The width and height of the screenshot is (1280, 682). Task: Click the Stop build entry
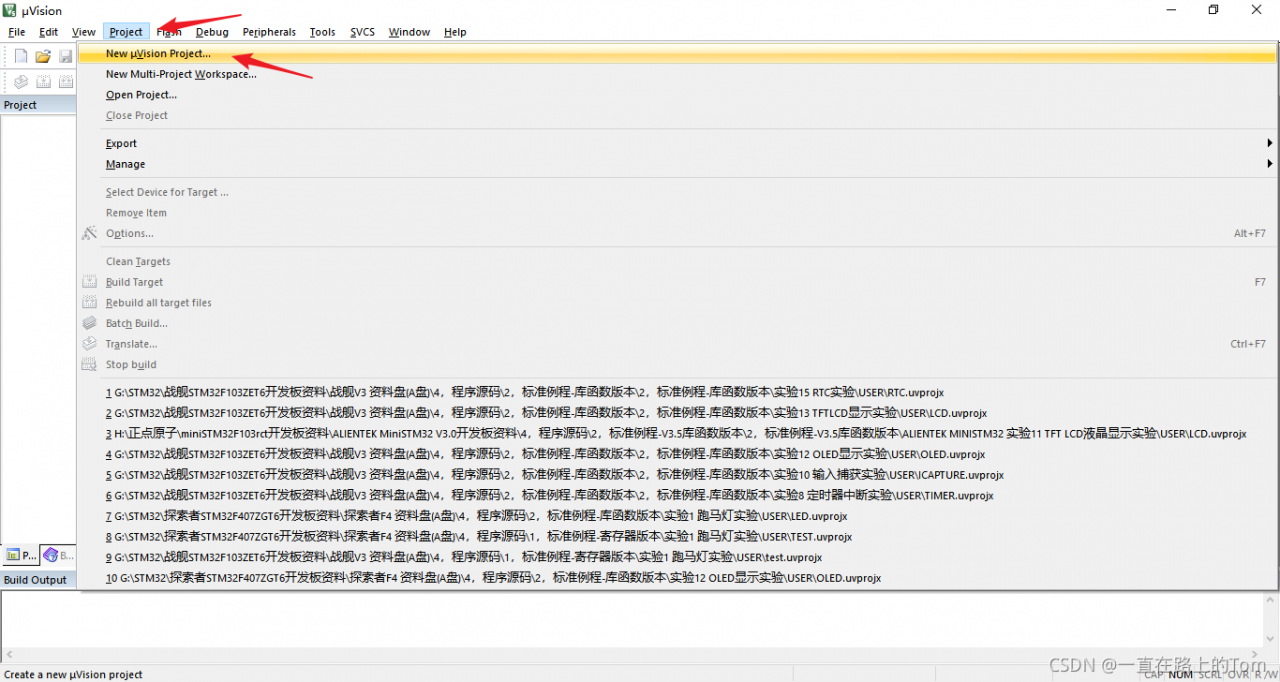(677, 365)
